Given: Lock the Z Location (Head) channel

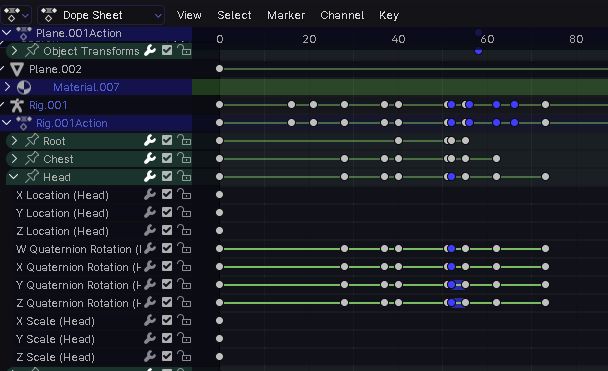Looking at the screenshot, I should [184, 230].
